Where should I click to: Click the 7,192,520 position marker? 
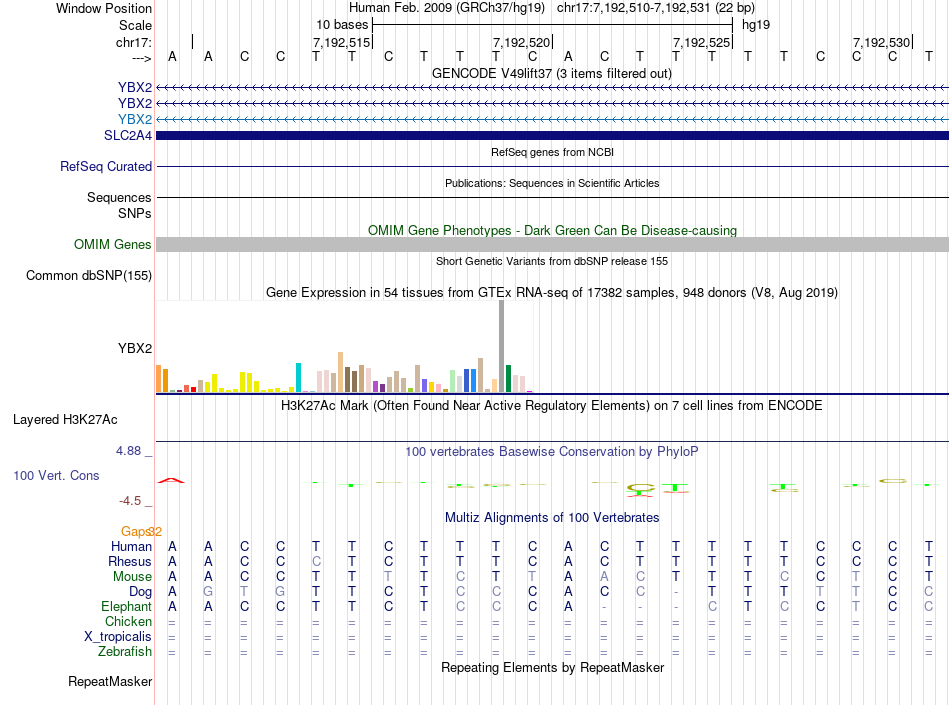(521, 42)
